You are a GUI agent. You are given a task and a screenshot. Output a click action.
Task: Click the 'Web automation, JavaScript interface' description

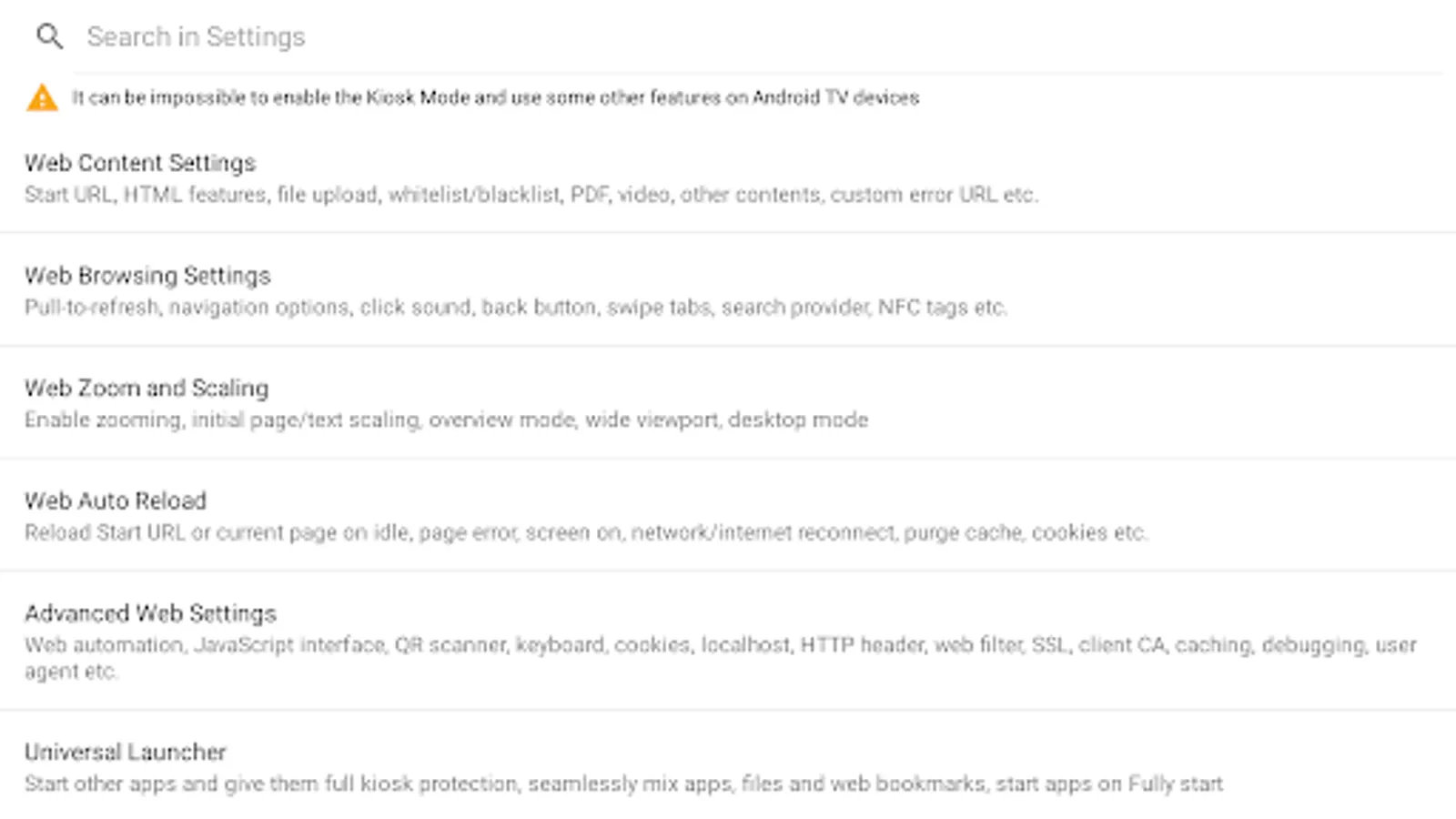pos(720,645)
